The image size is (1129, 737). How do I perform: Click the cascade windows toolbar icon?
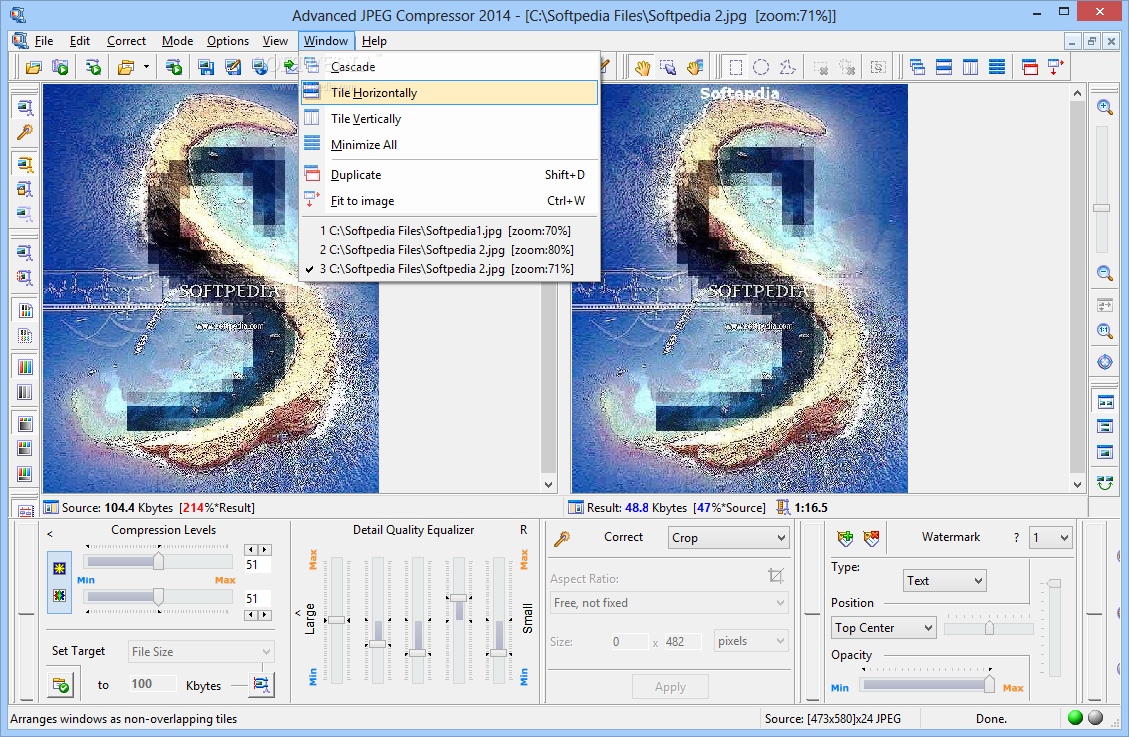(917, 68)
